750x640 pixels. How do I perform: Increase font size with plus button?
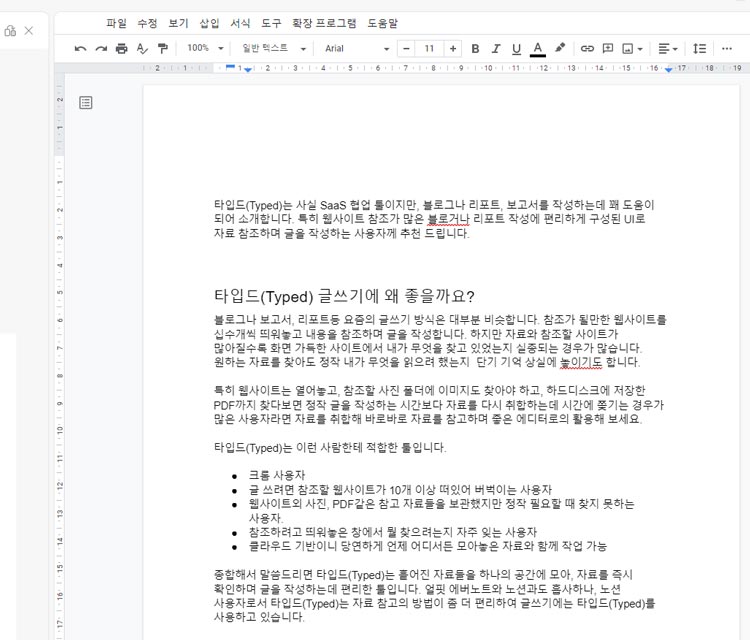[452, 49]
